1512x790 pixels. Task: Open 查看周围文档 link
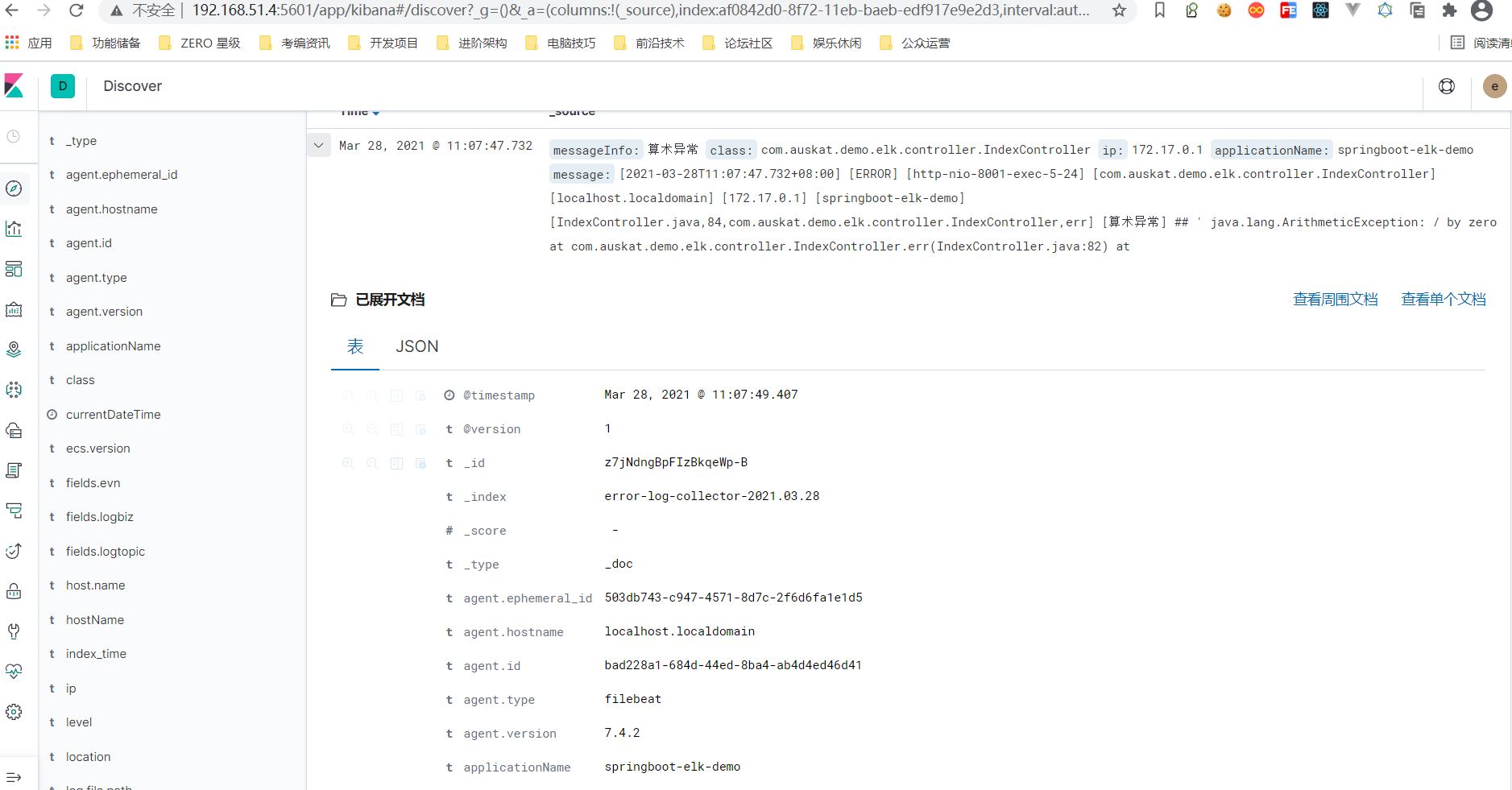(x=1336, y=300)
